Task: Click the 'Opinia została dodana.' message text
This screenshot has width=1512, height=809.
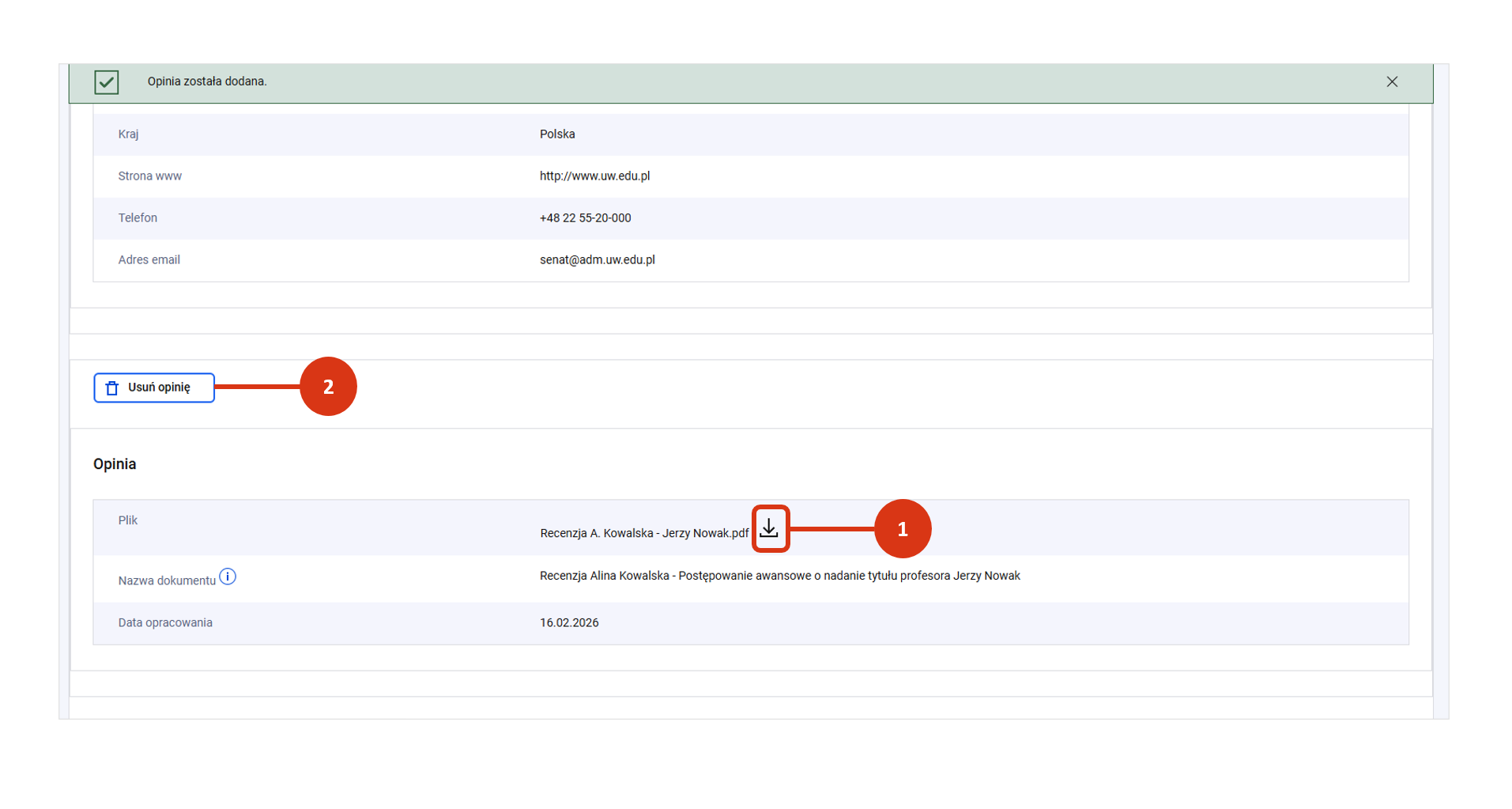Action: coord(207,81)
